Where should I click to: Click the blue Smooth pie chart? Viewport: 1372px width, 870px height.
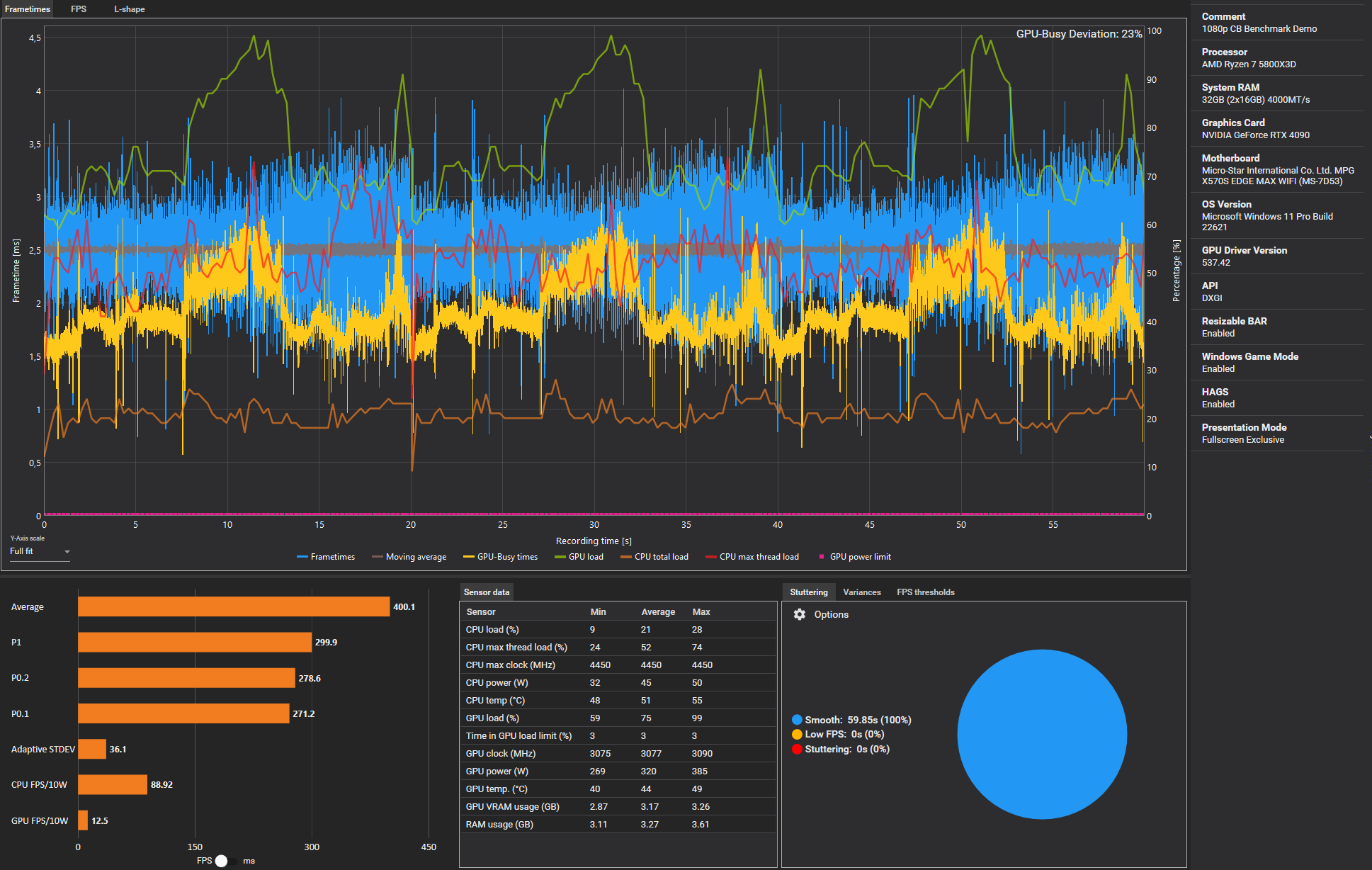click(1042, 734)
